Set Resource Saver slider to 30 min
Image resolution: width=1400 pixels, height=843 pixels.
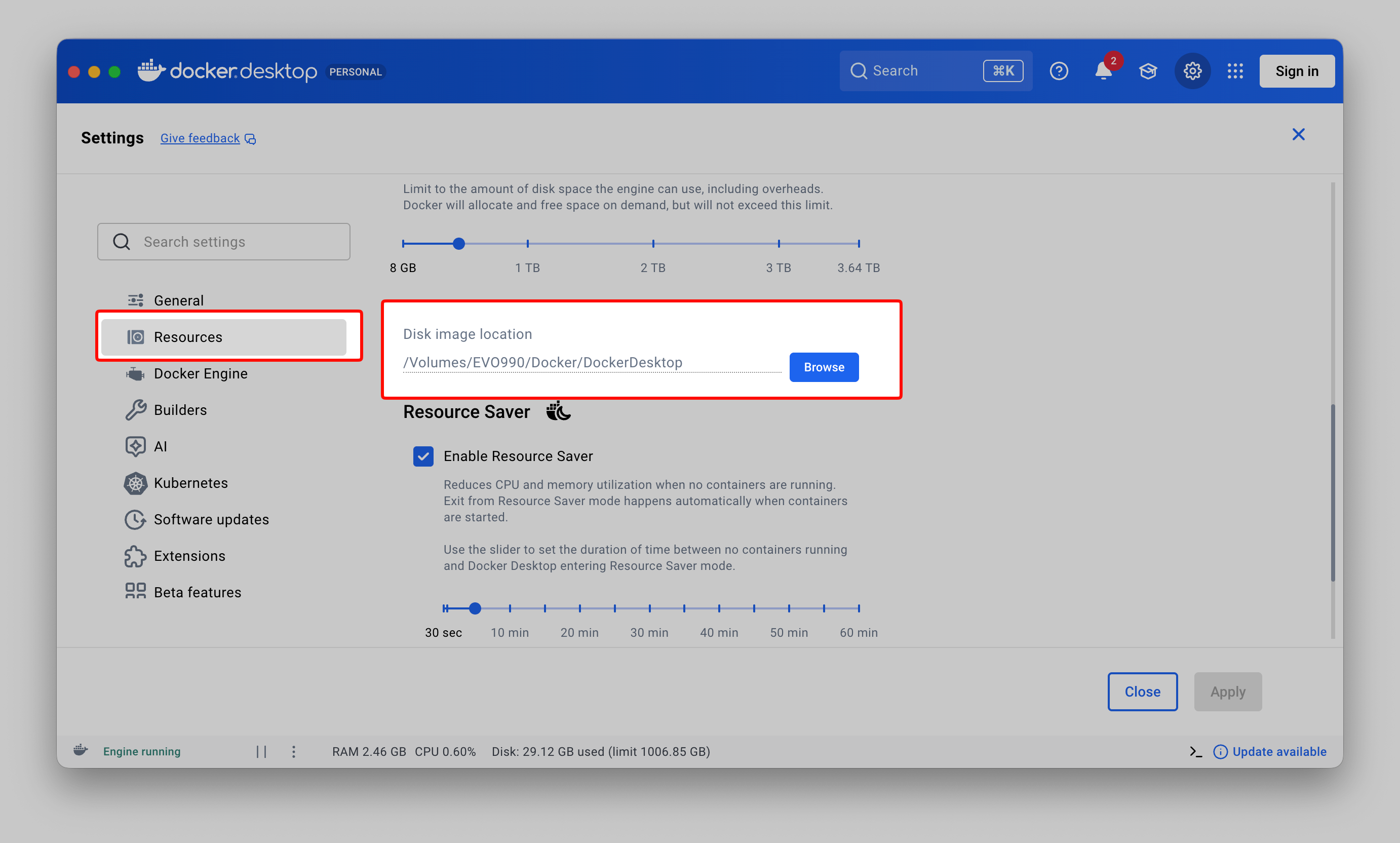649,608
